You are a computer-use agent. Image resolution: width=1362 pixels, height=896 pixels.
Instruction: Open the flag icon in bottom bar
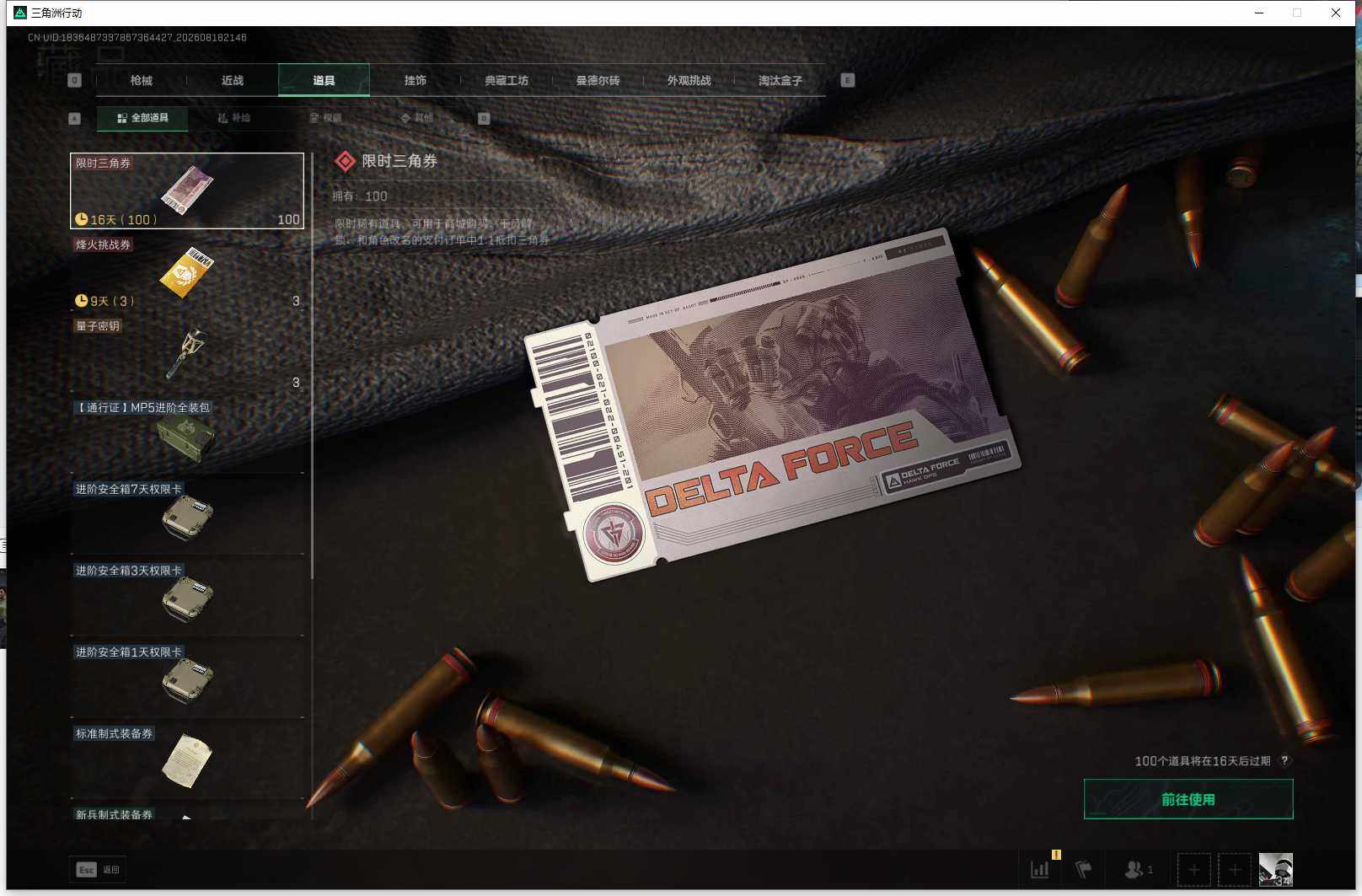(x=1084, y=869)
